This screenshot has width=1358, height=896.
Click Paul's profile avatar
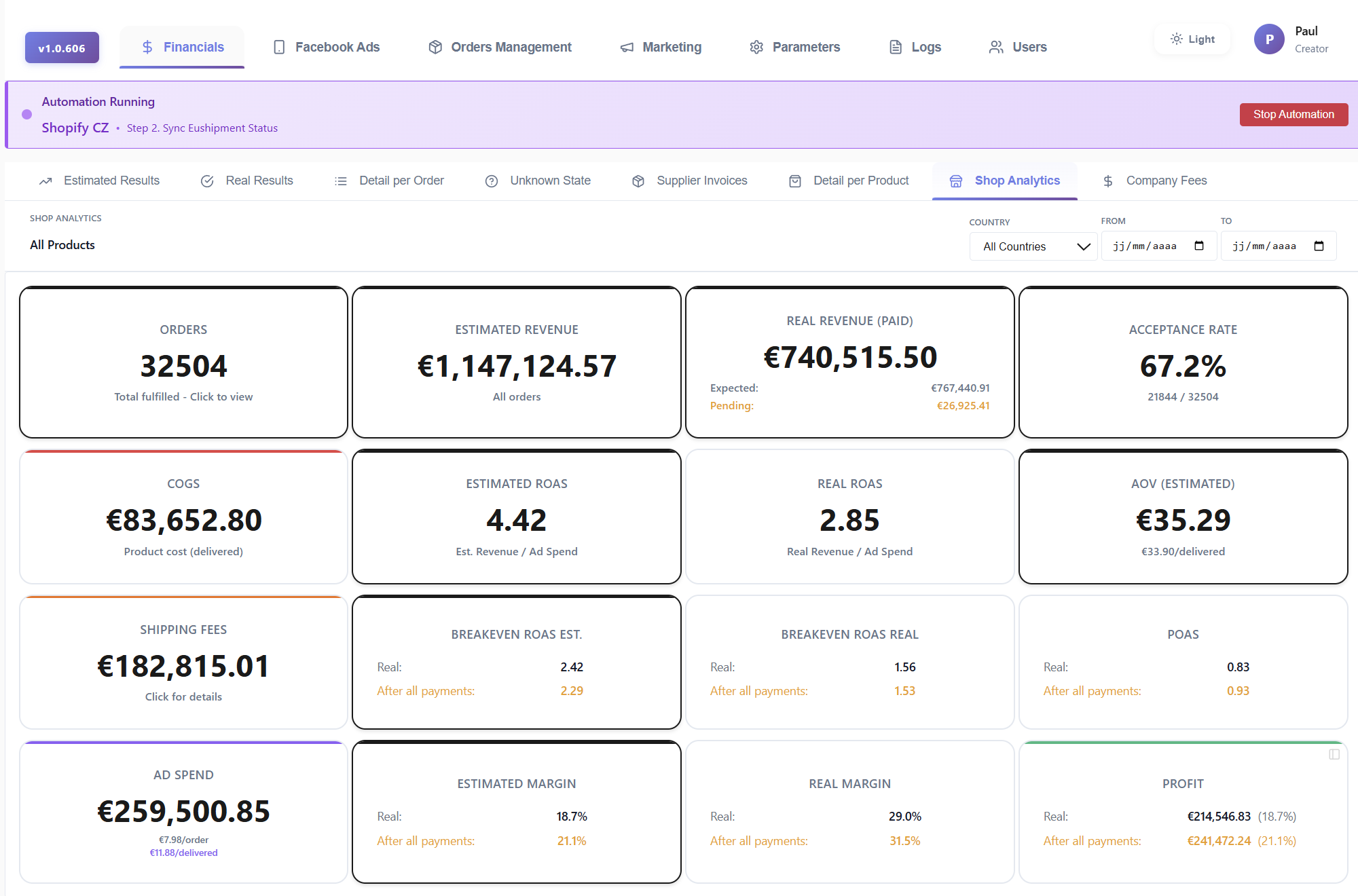point(1268,39)
